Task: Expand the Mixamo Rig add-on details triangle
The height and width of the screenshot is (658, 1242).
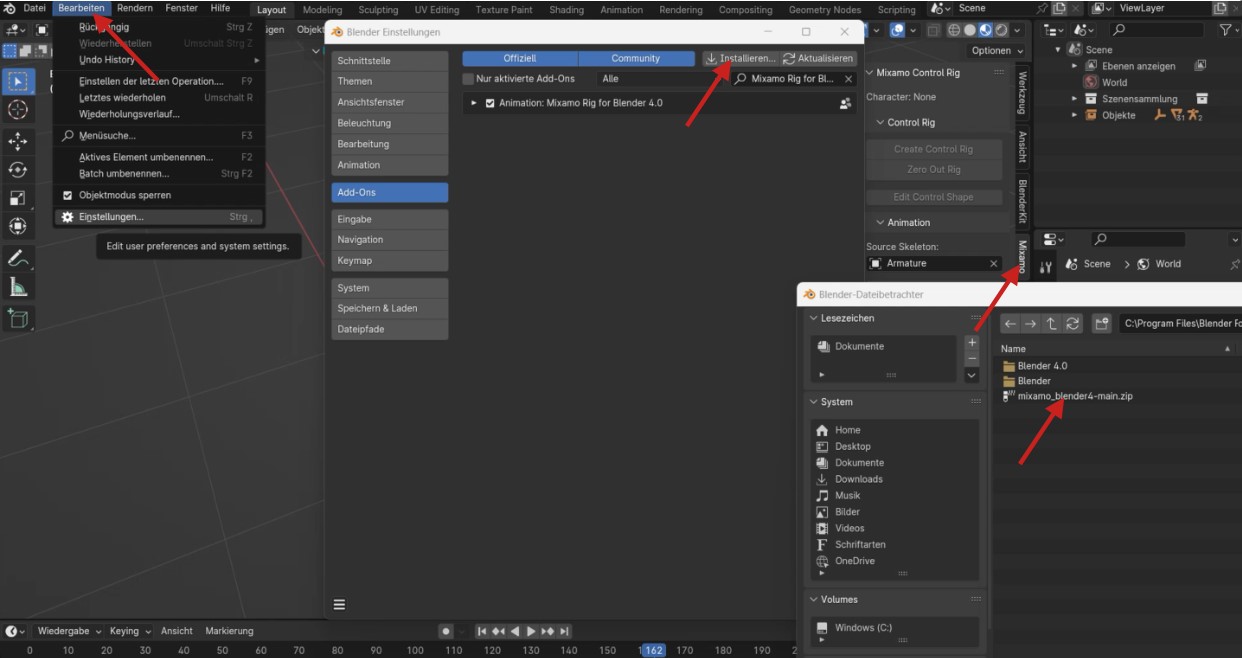Action: point(474,103)
